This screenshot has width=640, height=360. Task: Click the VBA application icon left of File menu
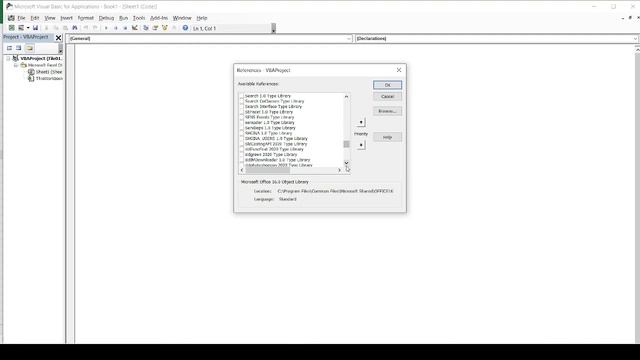pos(11,18)
